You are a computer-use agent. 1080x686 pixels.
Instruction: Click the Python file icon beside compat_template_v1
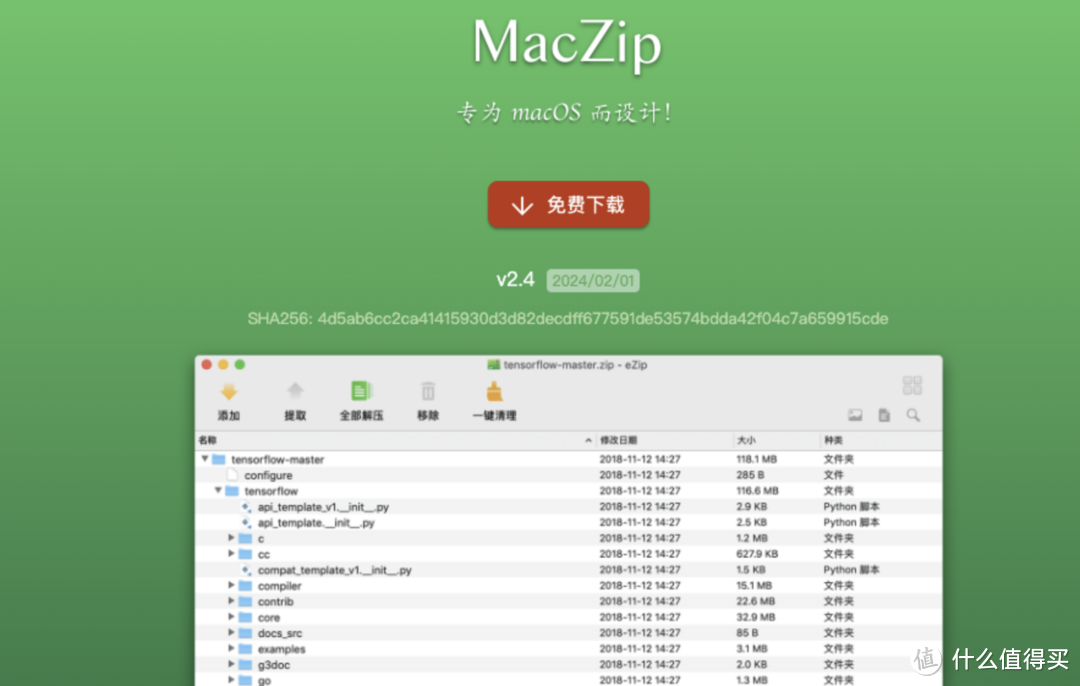pos(246,570)
